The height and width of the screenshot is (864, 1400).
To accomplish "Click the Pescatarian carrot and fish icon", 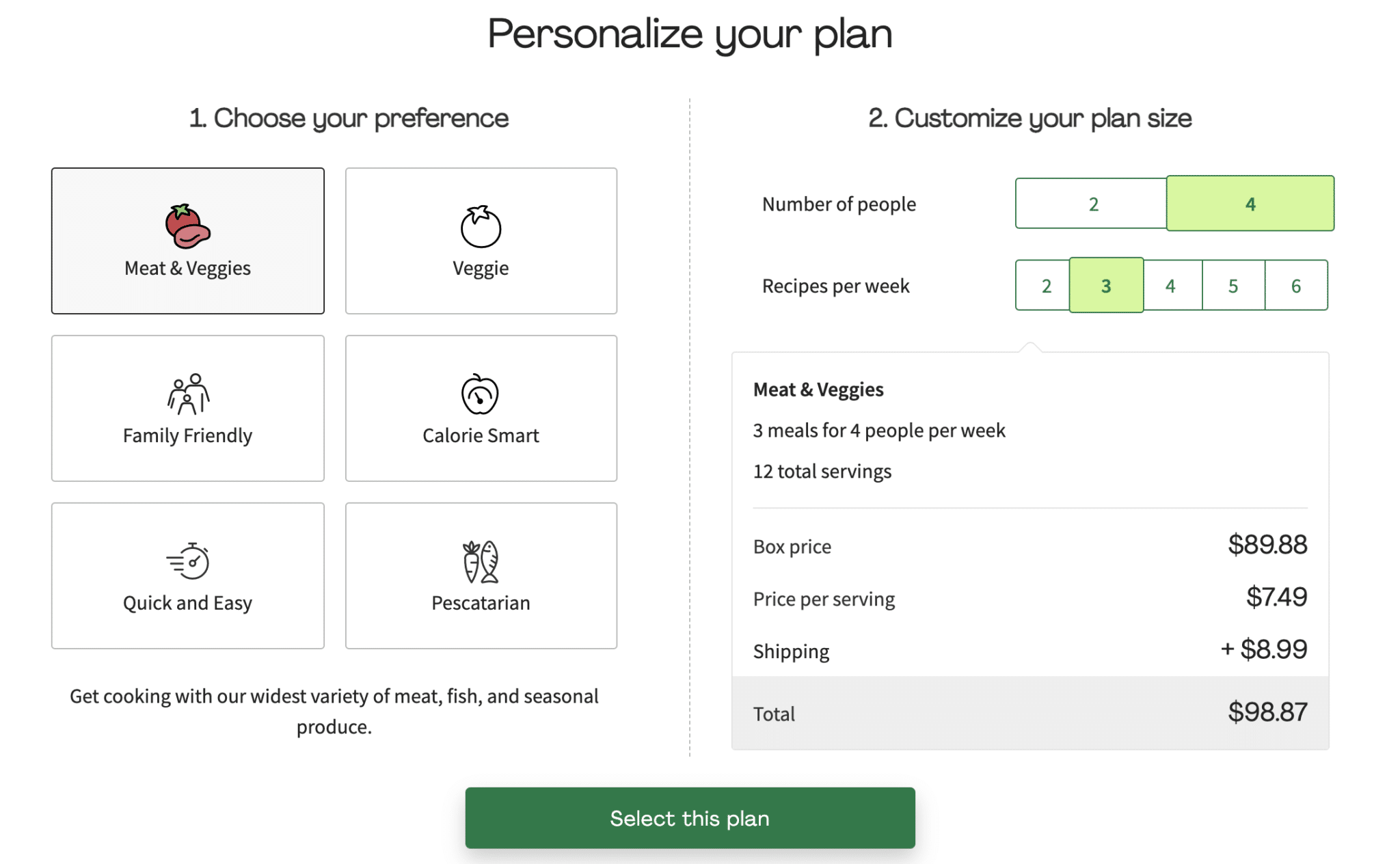I will pos(481,561).
